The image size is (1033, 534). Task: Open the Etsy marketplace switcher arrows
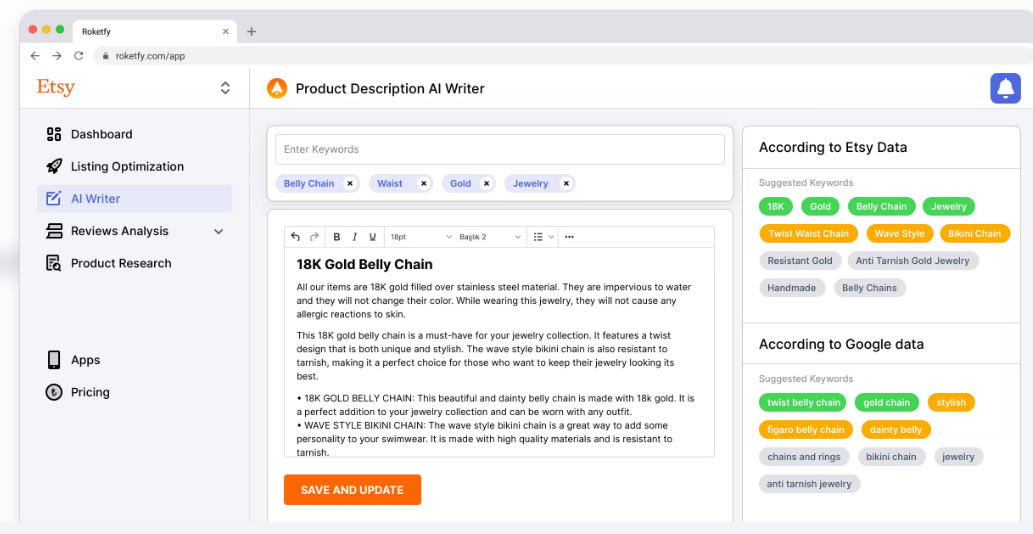[226, 88]
